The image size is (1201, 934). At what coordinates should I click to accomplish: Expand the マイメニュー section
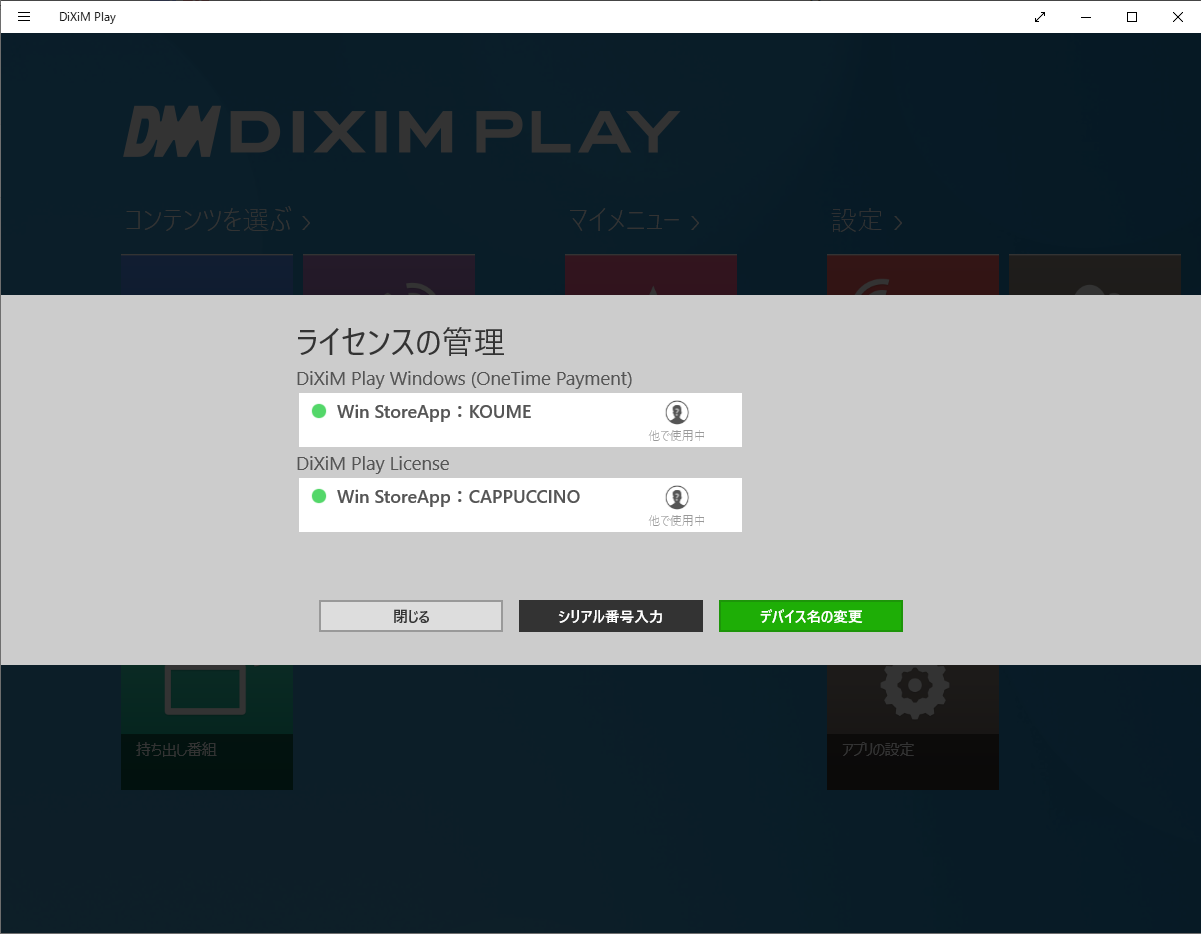634,221
